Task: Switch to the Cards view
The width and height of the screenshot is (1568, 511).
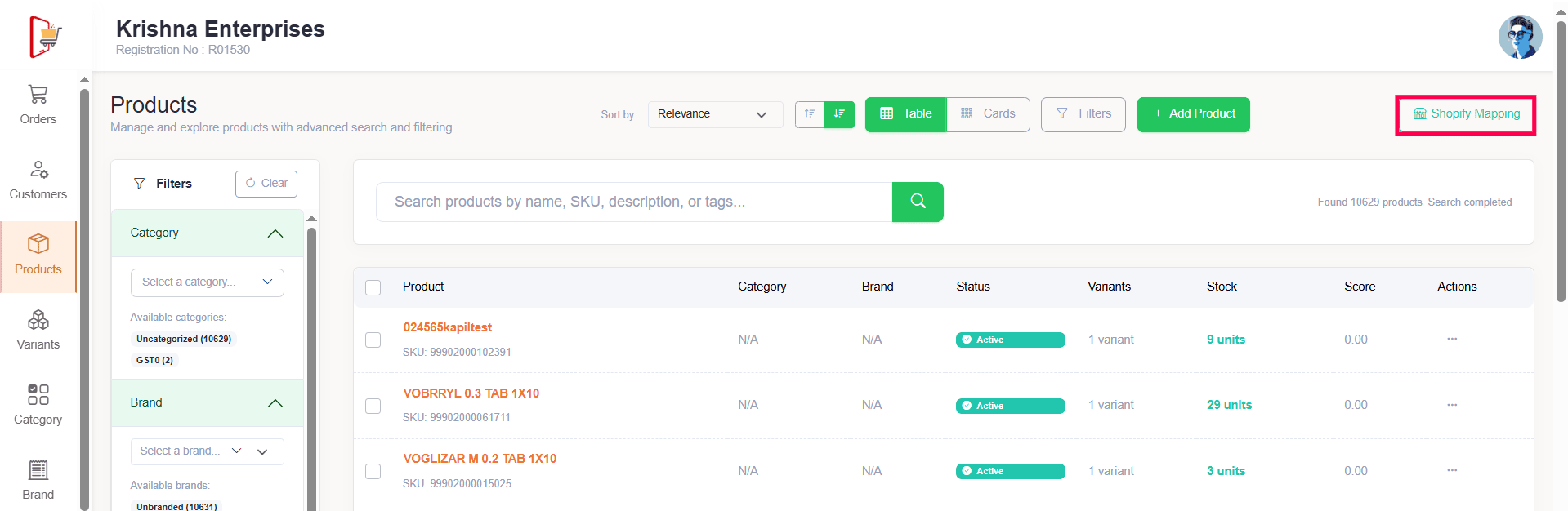Action: (988, 114)
